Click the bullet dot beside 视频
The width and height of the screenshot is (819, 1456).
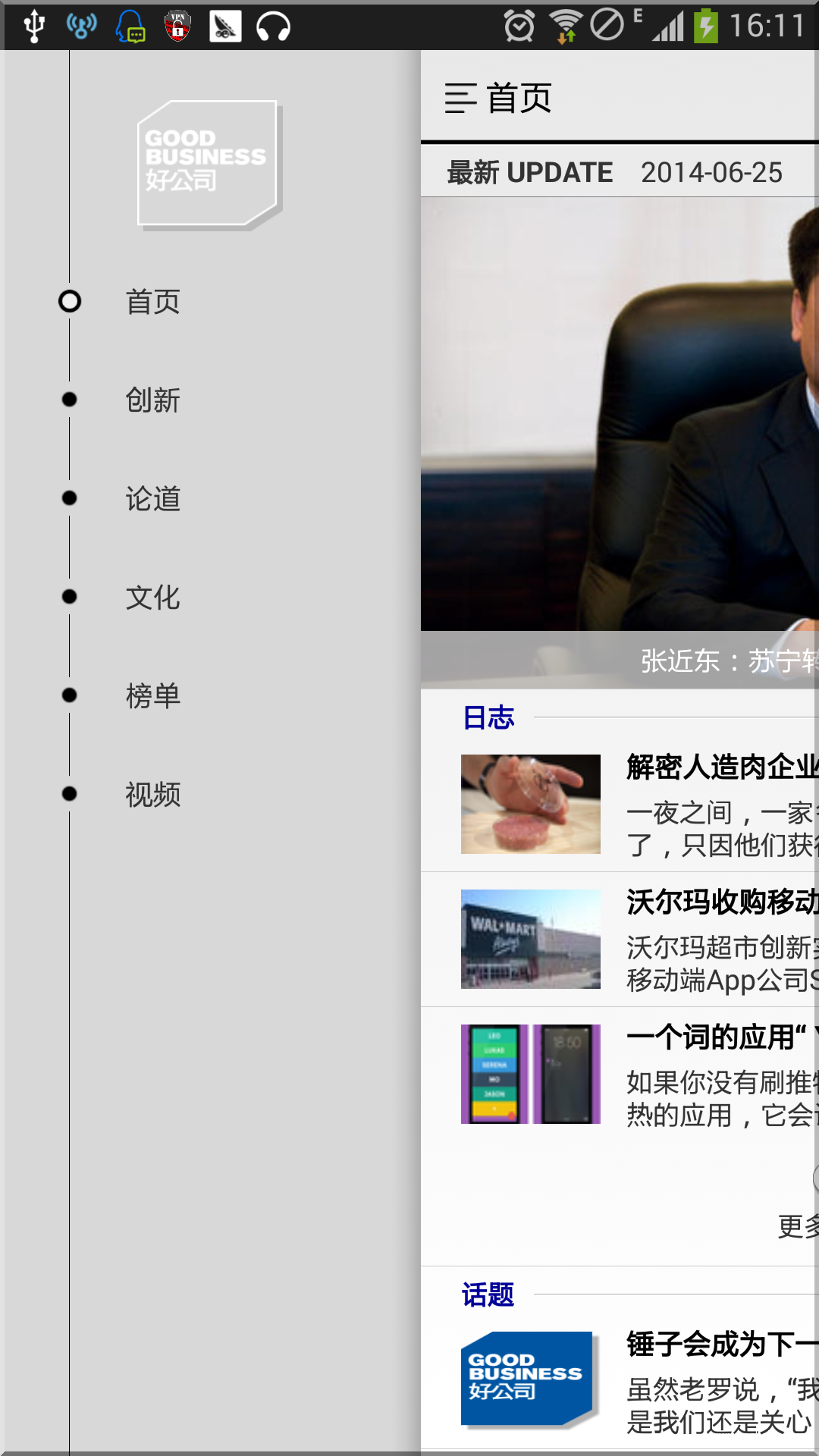coord(69,794)
